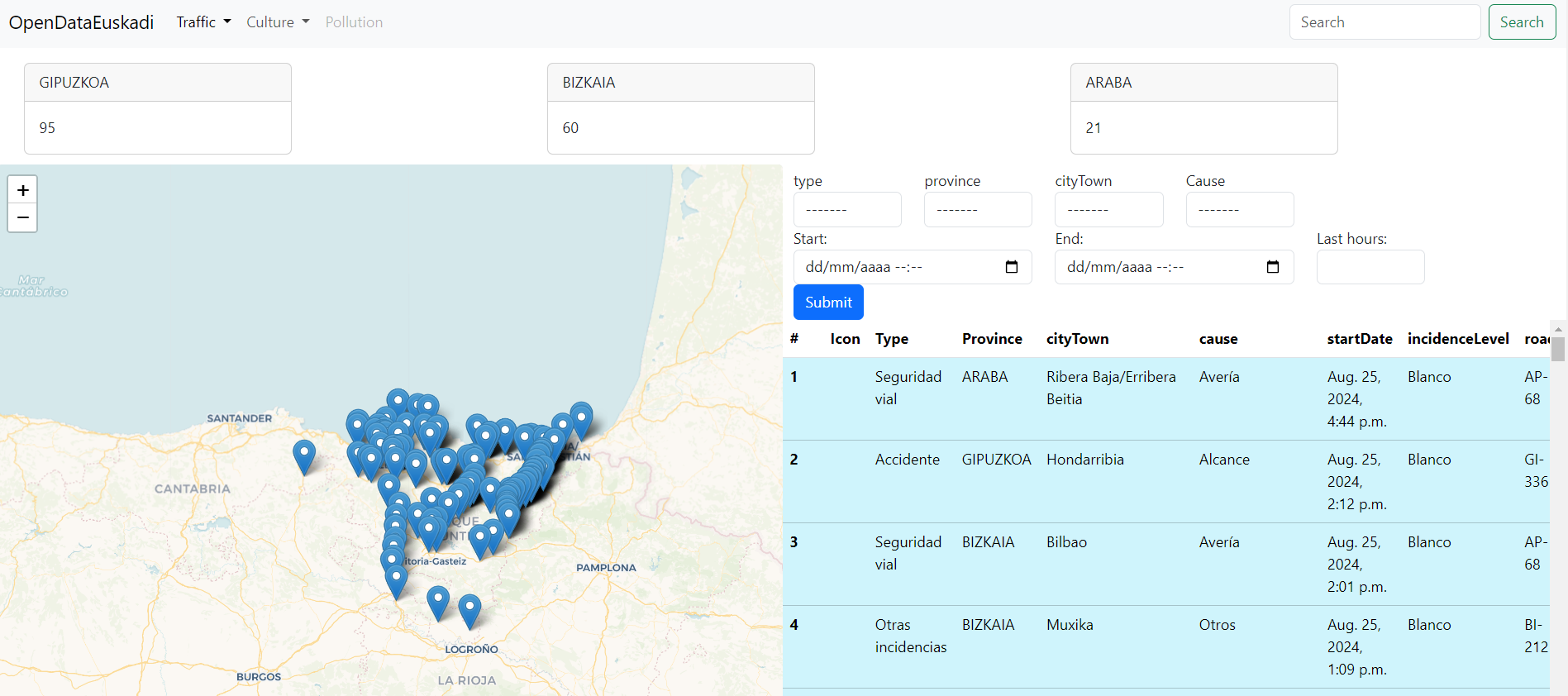Open the OpenDataEuskadi home link
The width and height of the screenshot is (1568, 696).
coord(81,22)
